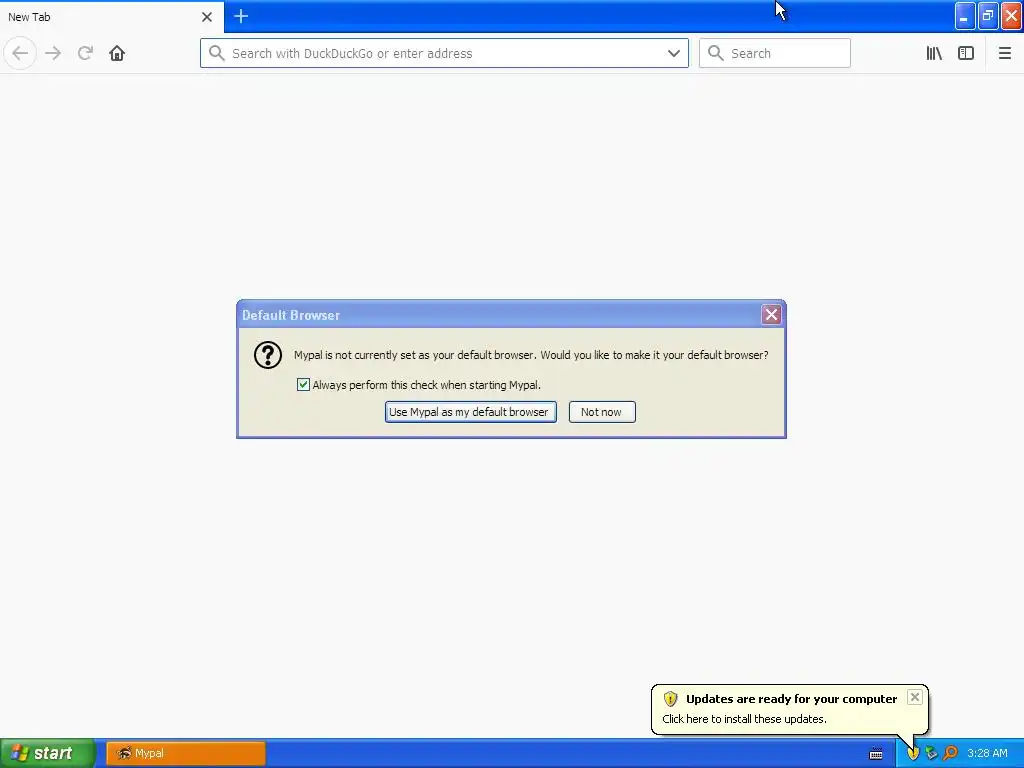Viewport: 1024px width, 768px height.
Task: Open the on-screen keyboard tray icon
Action: 876,754
